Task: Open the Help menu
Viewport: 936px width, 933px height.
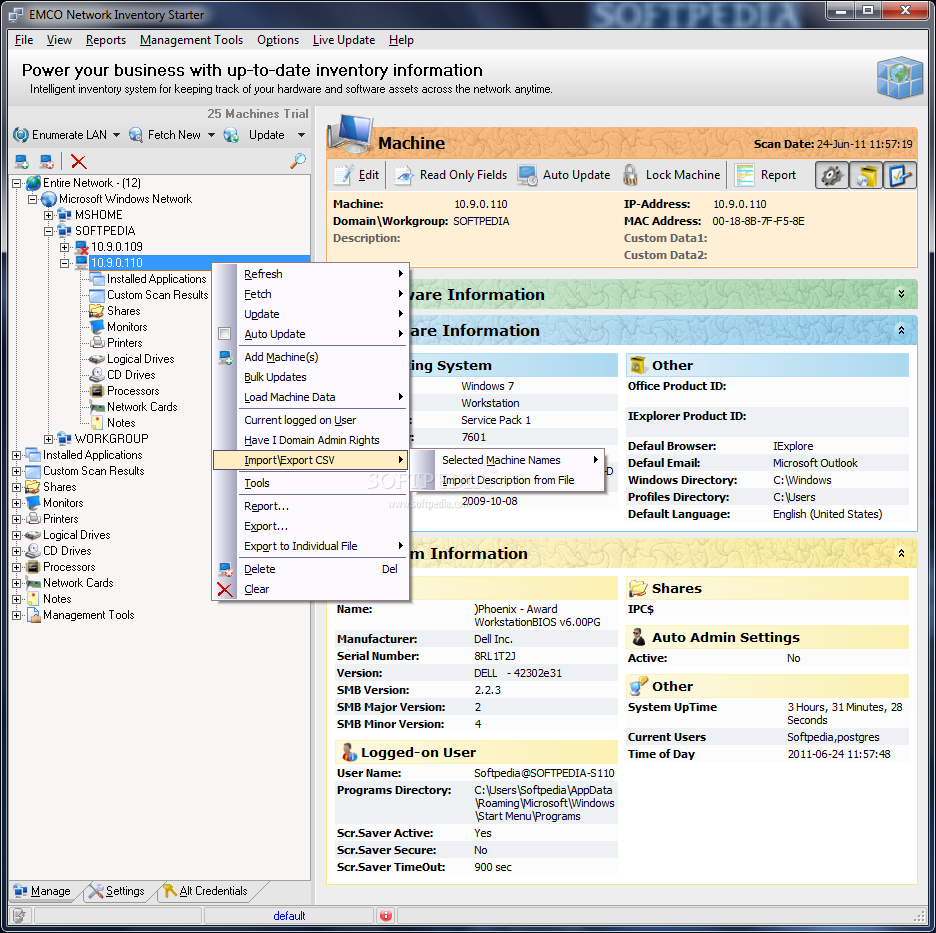Action: click(x=401, y=40)
